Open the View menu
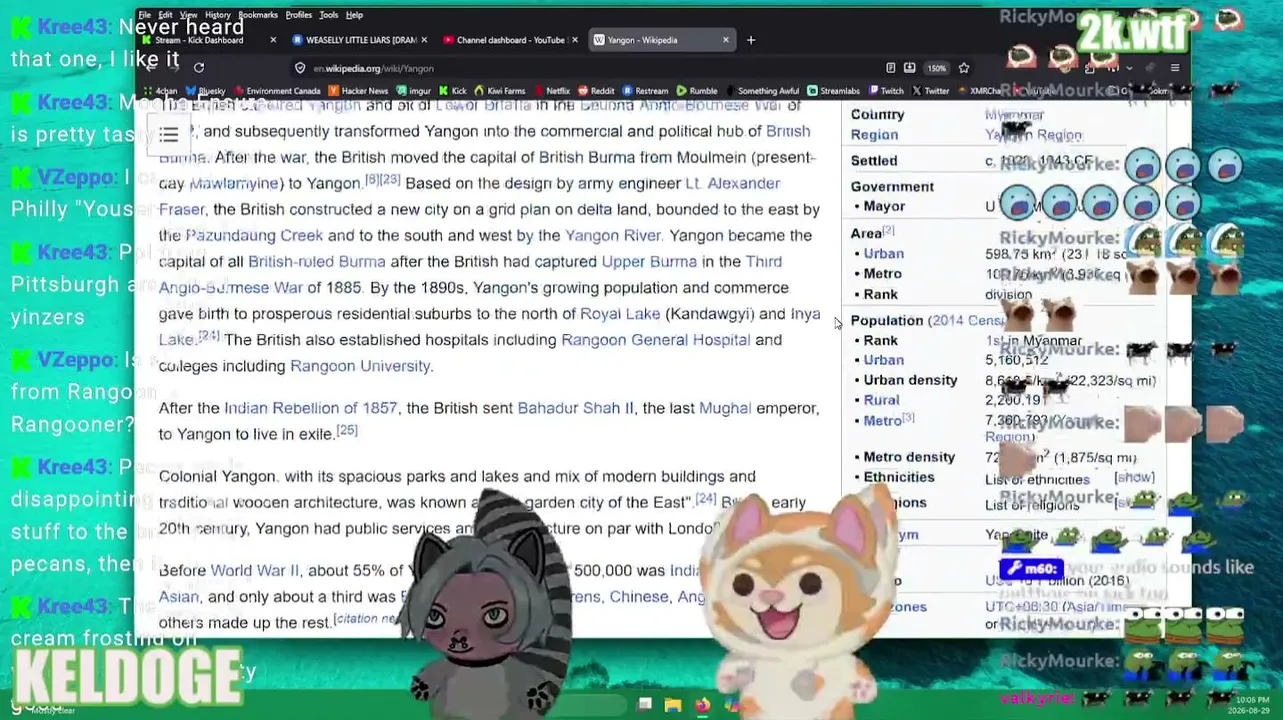 point(190,15)
